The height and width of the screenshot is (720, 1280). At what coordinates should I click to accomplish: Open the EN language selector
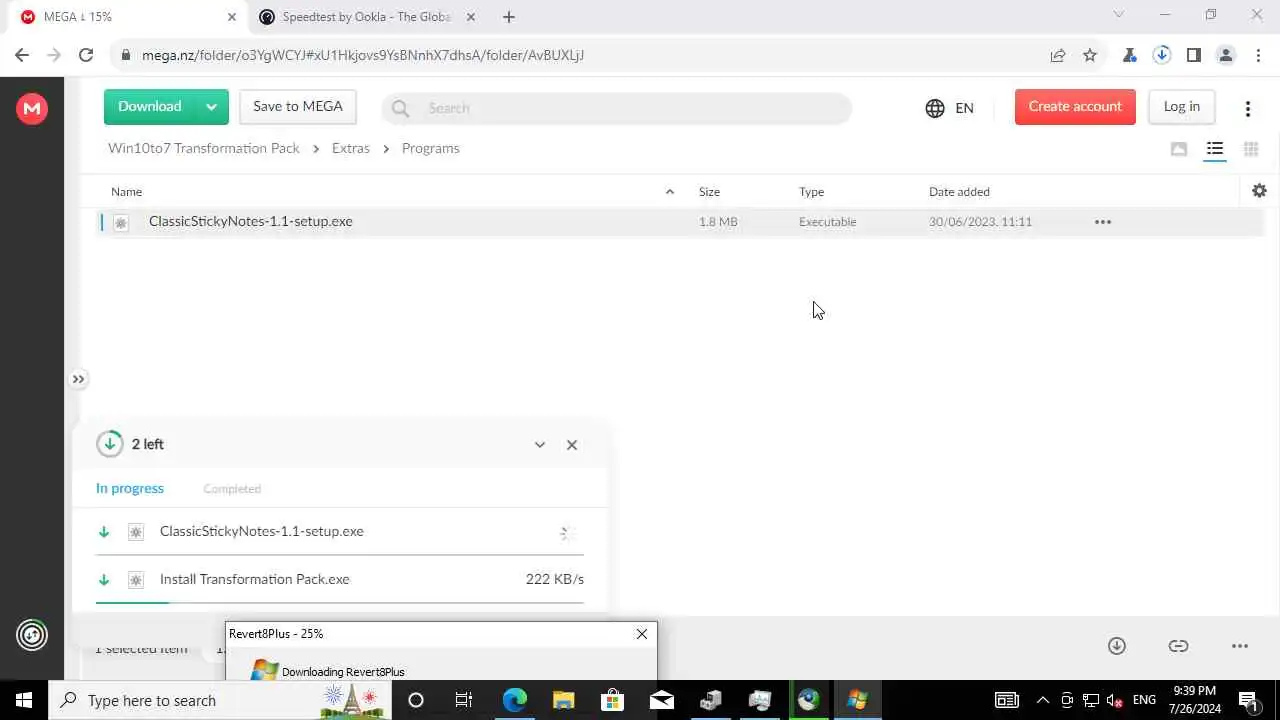click(950, 108)
